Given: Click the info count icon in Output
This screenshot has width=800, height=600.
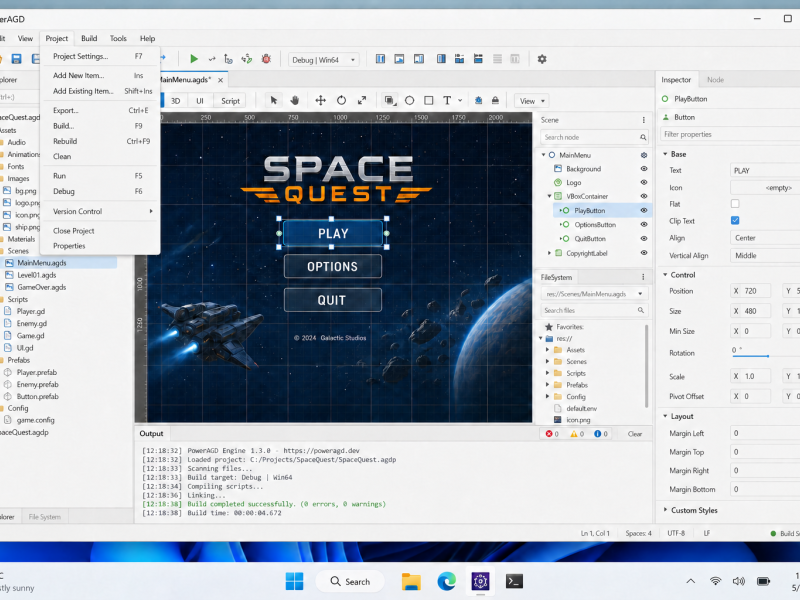Looking at the screenshot, I should 597,434.
